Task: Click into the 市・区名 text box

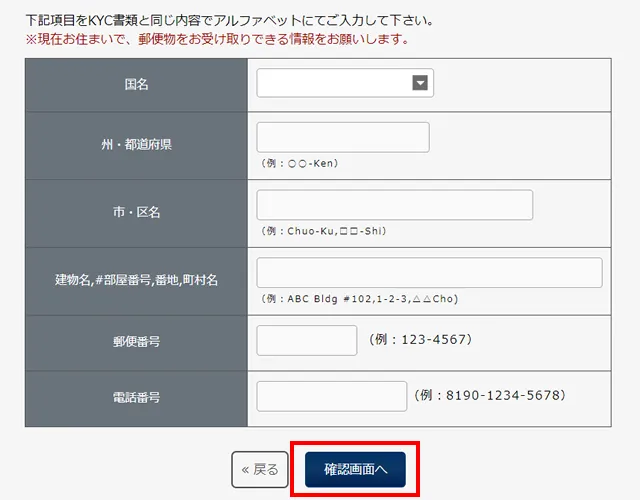Action: click(394, 205)
